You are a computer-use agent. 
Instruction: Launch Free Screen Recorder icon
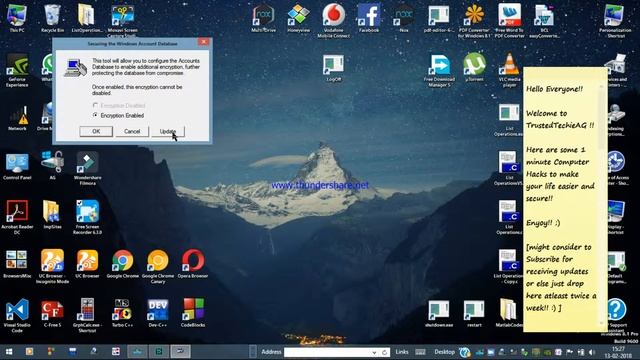87,217
